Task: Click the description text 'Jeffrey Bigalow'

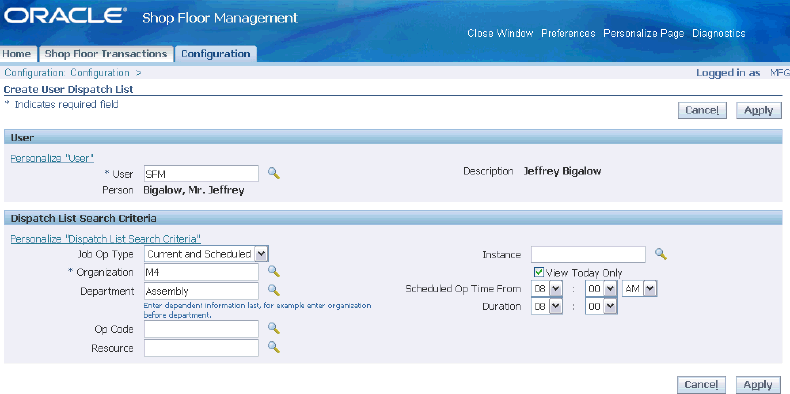Action: click(x=562, y=171)
